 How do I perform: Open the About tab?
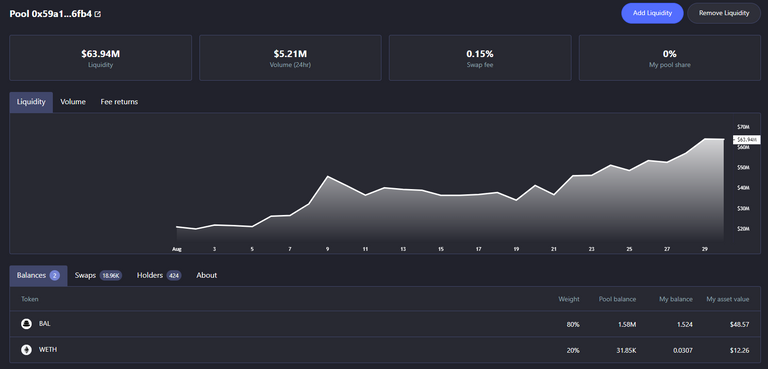pos(207,275)
